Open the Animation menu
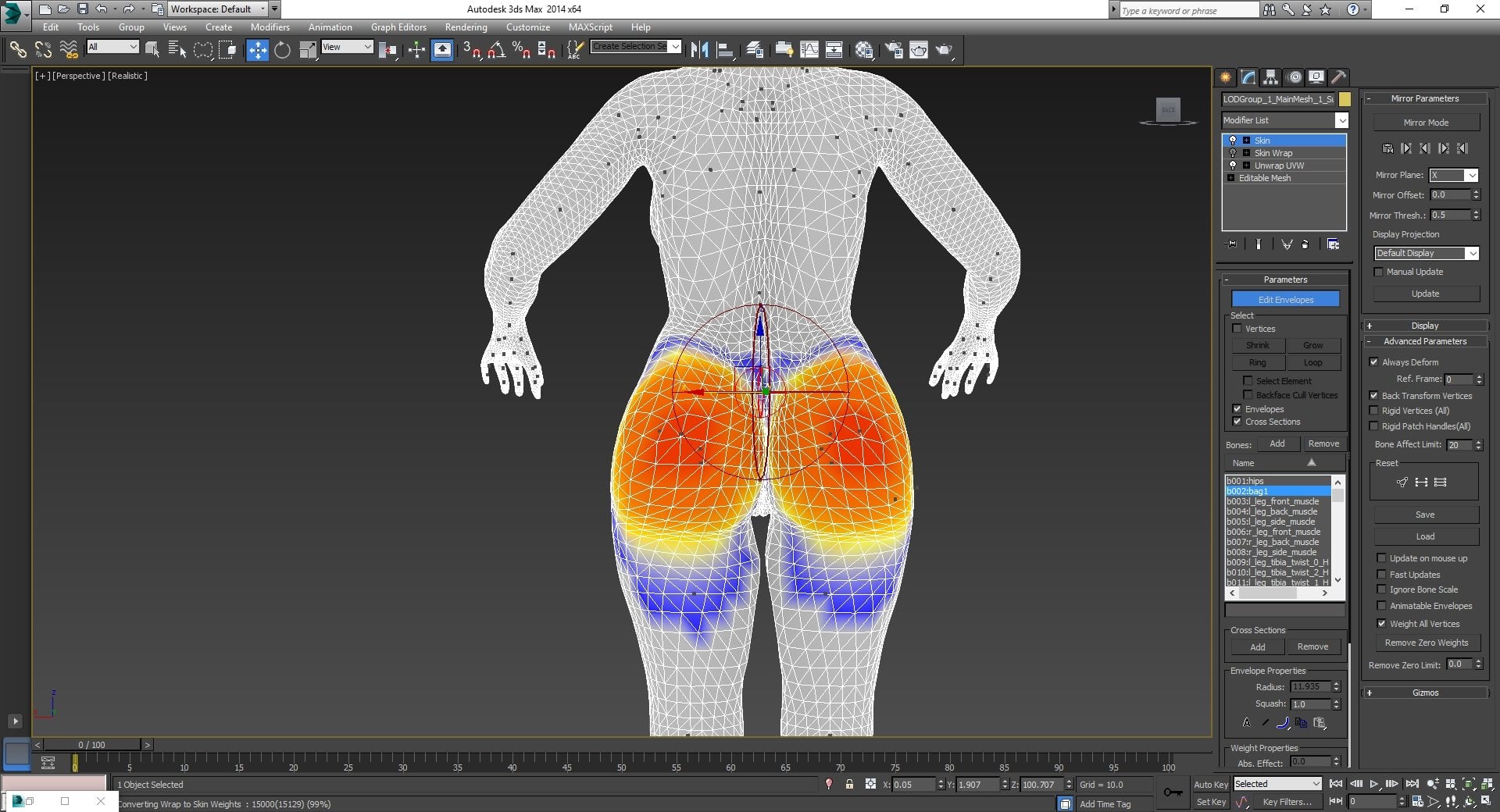The image size is (1500, 812). point(330,27)
